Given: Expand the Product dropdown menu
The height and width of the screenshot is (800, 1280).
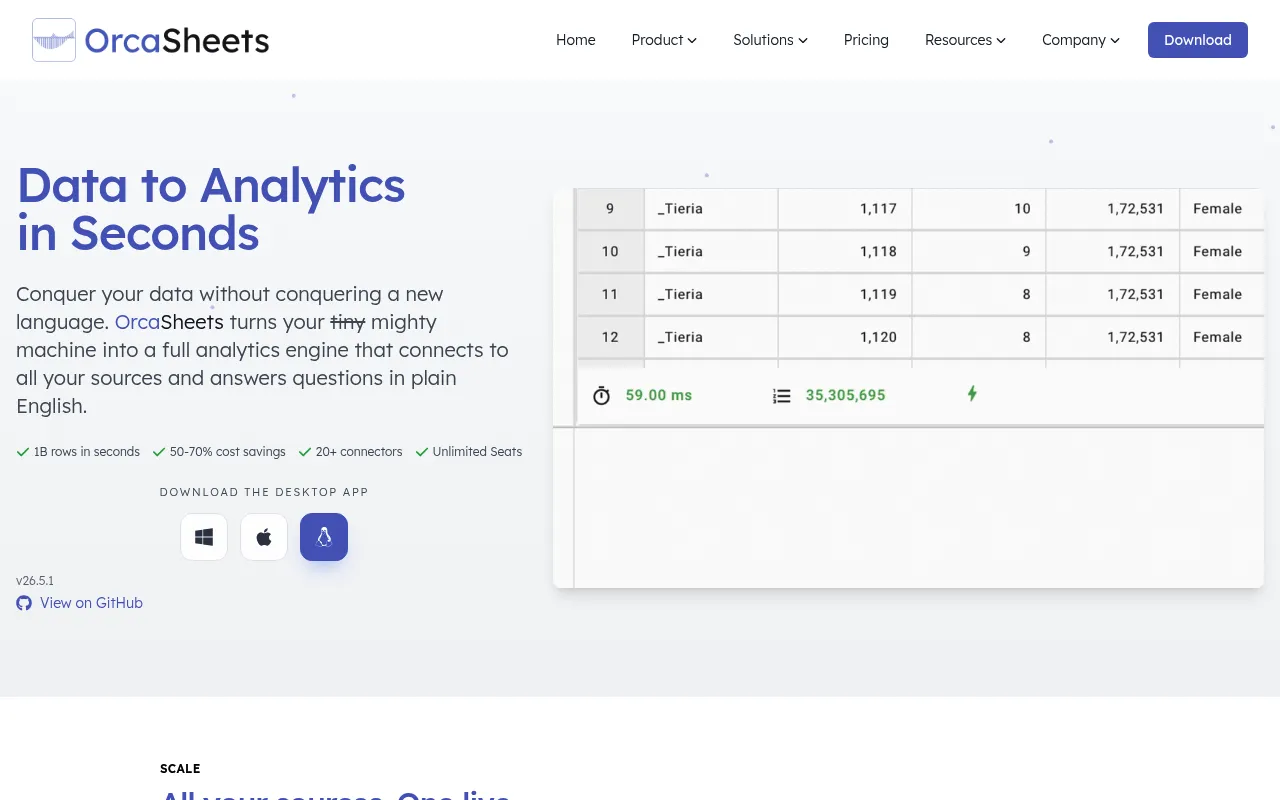Looking at the screenshot, I should (664, 40).
